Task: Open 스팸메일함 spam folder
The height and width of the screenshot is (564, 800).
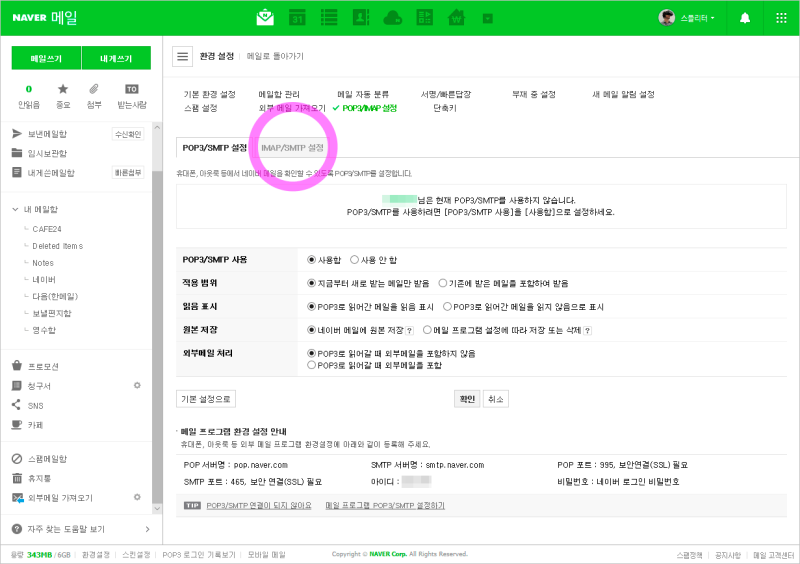Action: pos(47,459)
